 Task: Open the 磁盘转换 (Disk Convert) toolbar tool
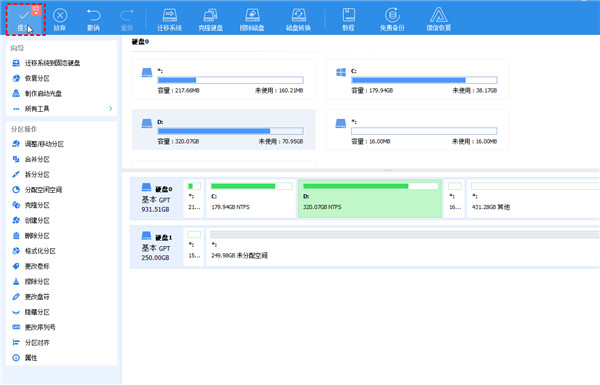click(298, 19)
